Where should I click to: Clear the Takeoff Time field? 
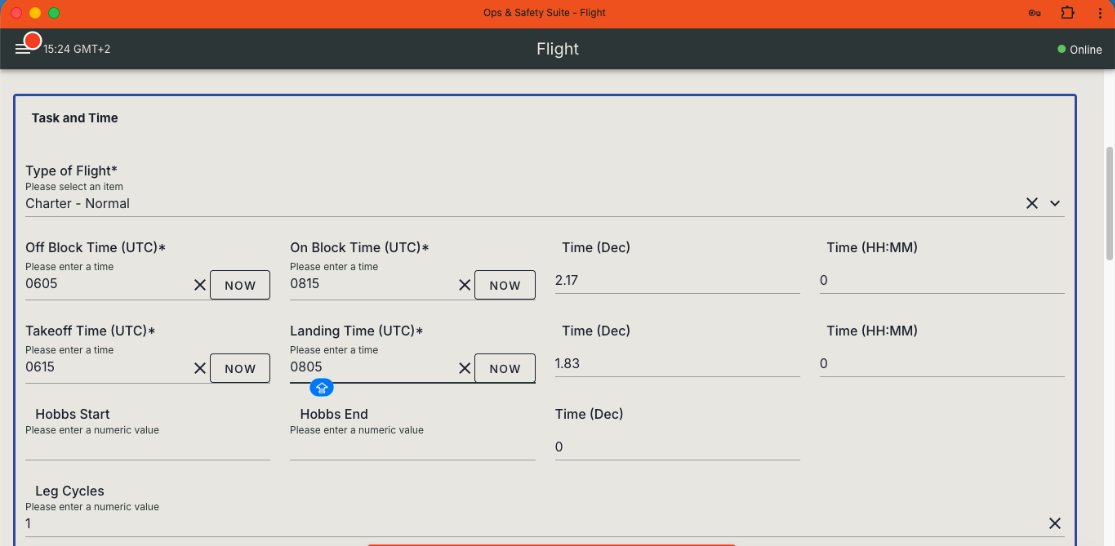click(200, 368)
